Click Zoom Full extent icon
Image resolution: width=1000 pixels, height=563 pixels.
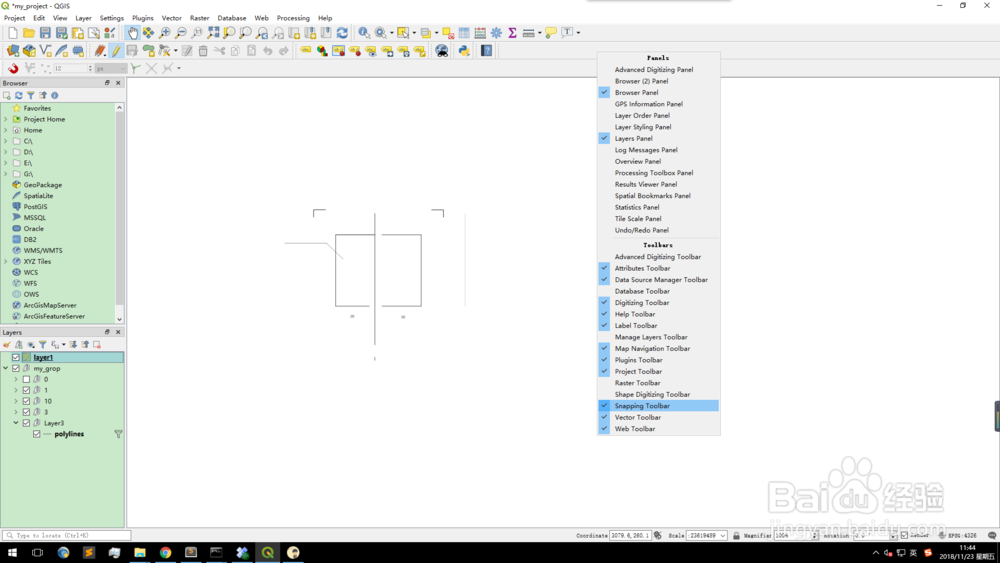pyautogui.click(x=213, y=33)
